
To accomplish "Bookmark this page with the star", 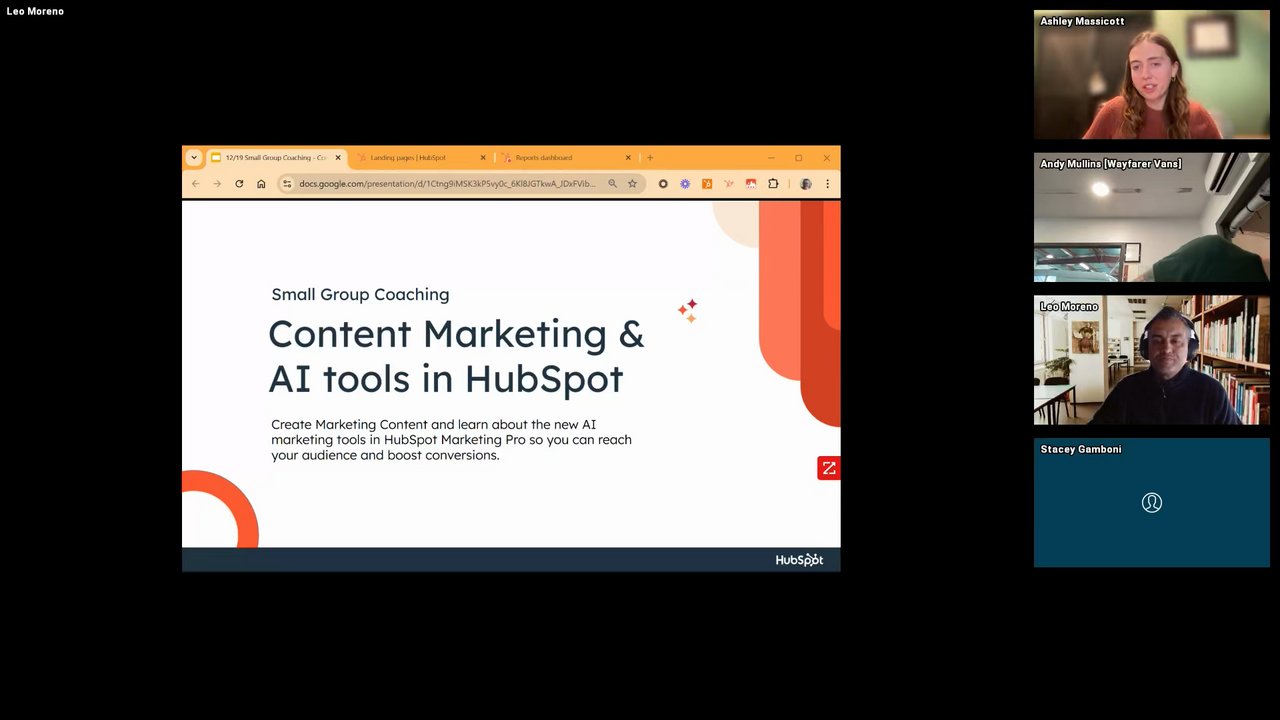I will click(632, 184).
